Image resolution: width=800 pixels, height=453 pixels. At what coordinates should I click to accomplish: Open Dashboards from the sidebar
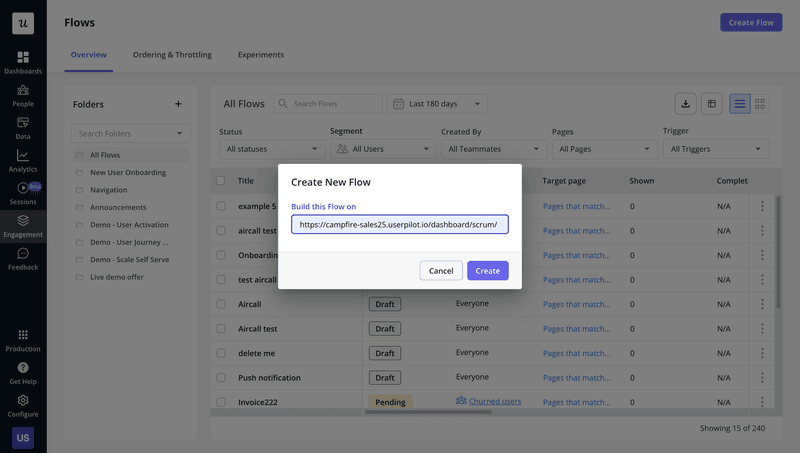click(x=23, y=62)
